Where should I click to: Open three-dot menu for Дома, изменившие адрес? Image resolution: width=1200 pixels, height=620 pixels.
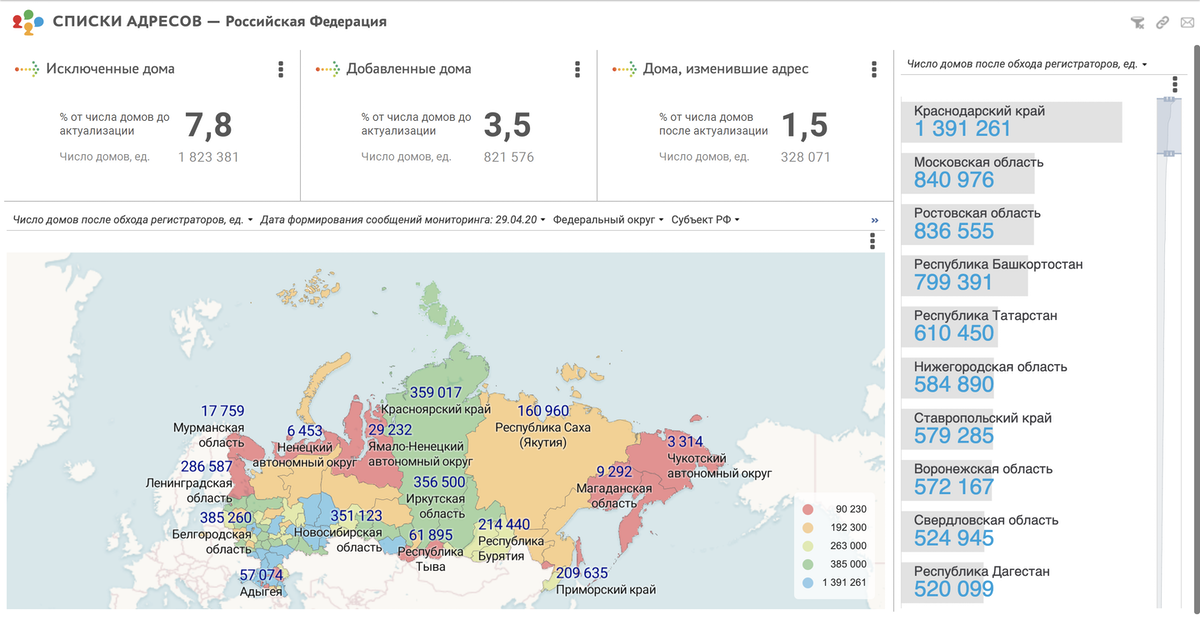(875, 69)
